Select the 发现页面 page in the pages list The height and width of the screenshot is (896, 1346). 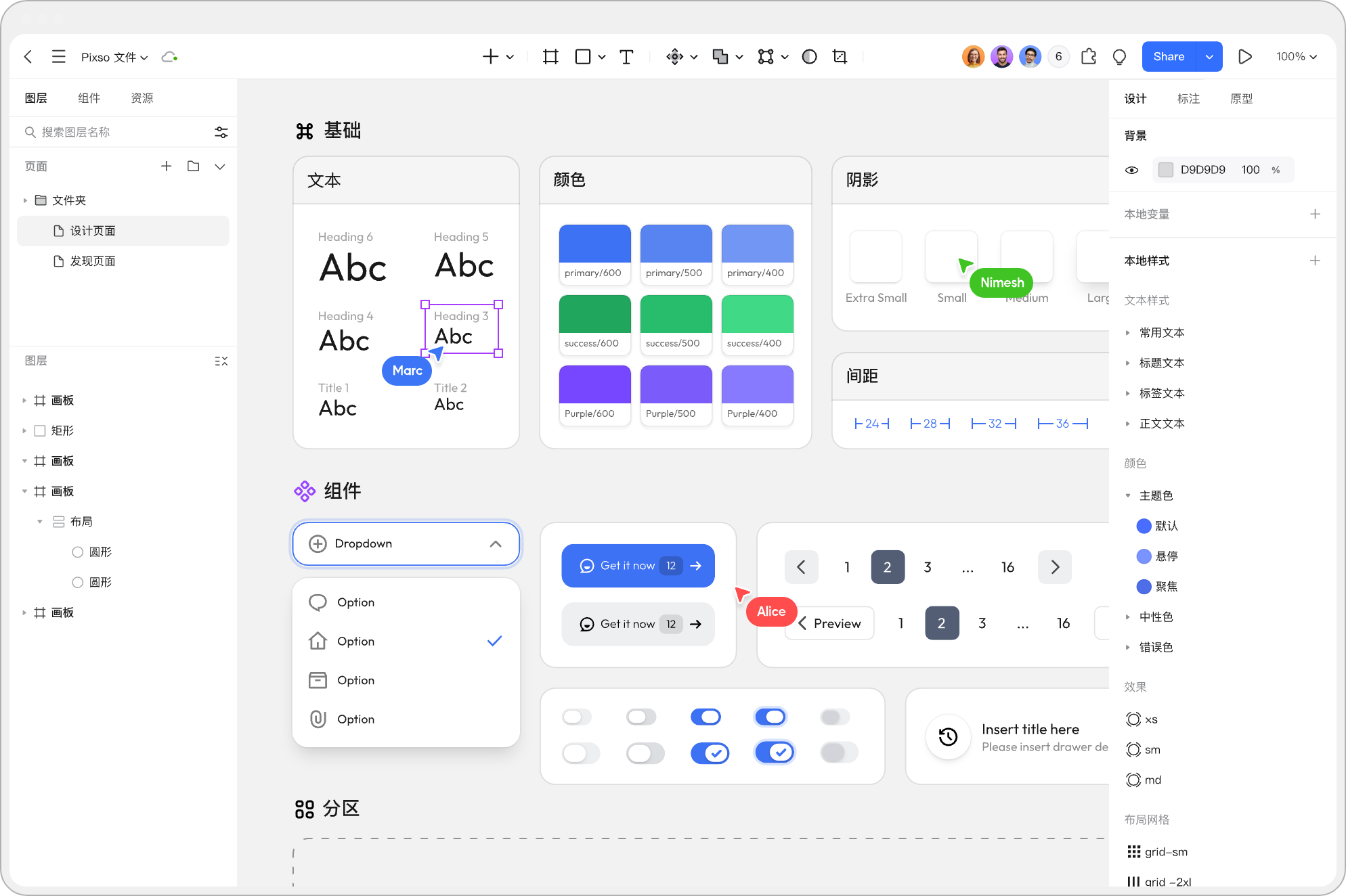point(93,261)
